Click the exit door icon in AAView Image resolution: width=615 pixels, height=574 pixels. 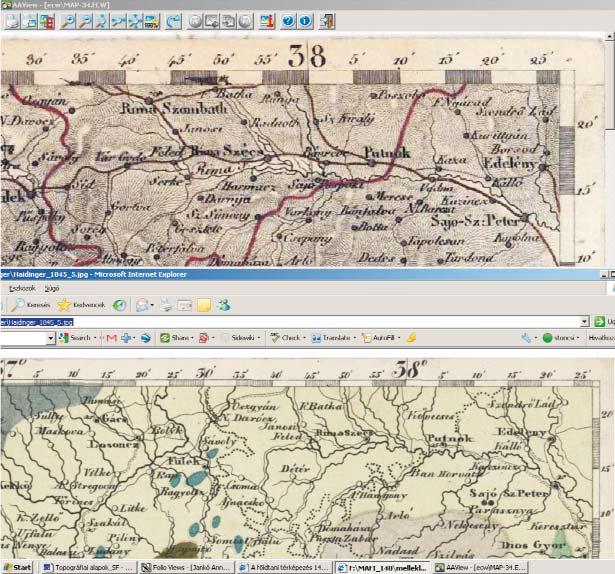click(327, 21)
